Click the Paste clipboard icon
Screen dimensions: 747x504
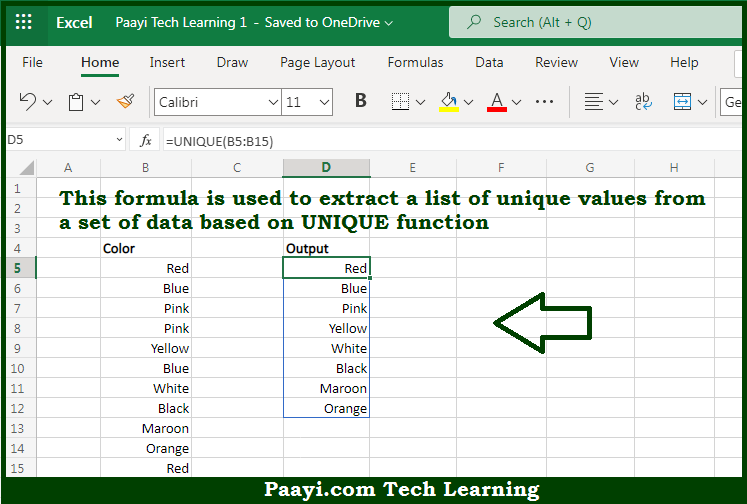point(76,102)
